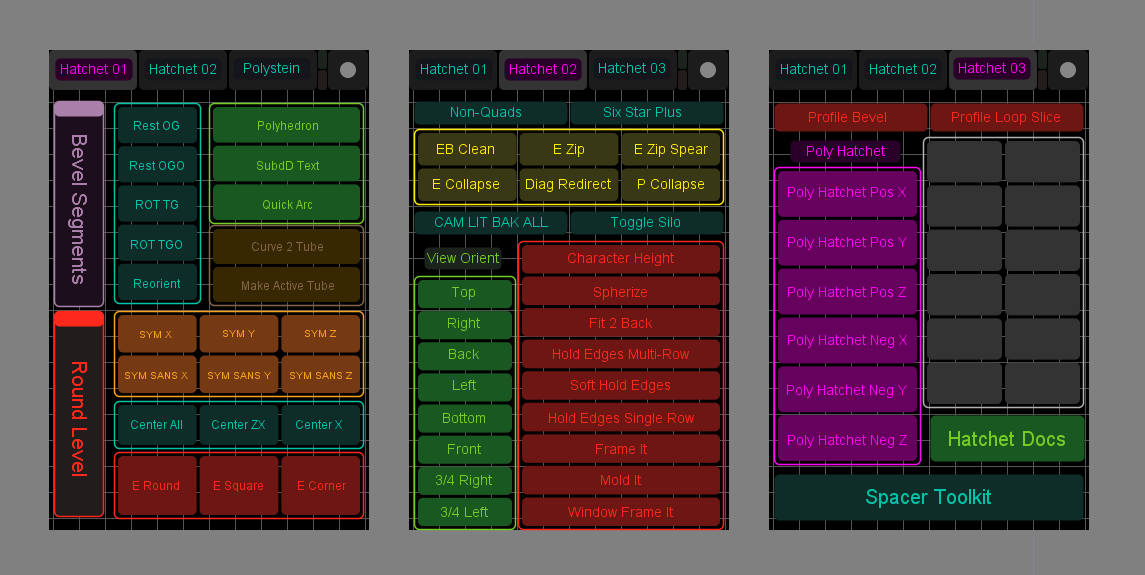Click Diag Redirect button
1145x575 pixels.
pos(568,185)
